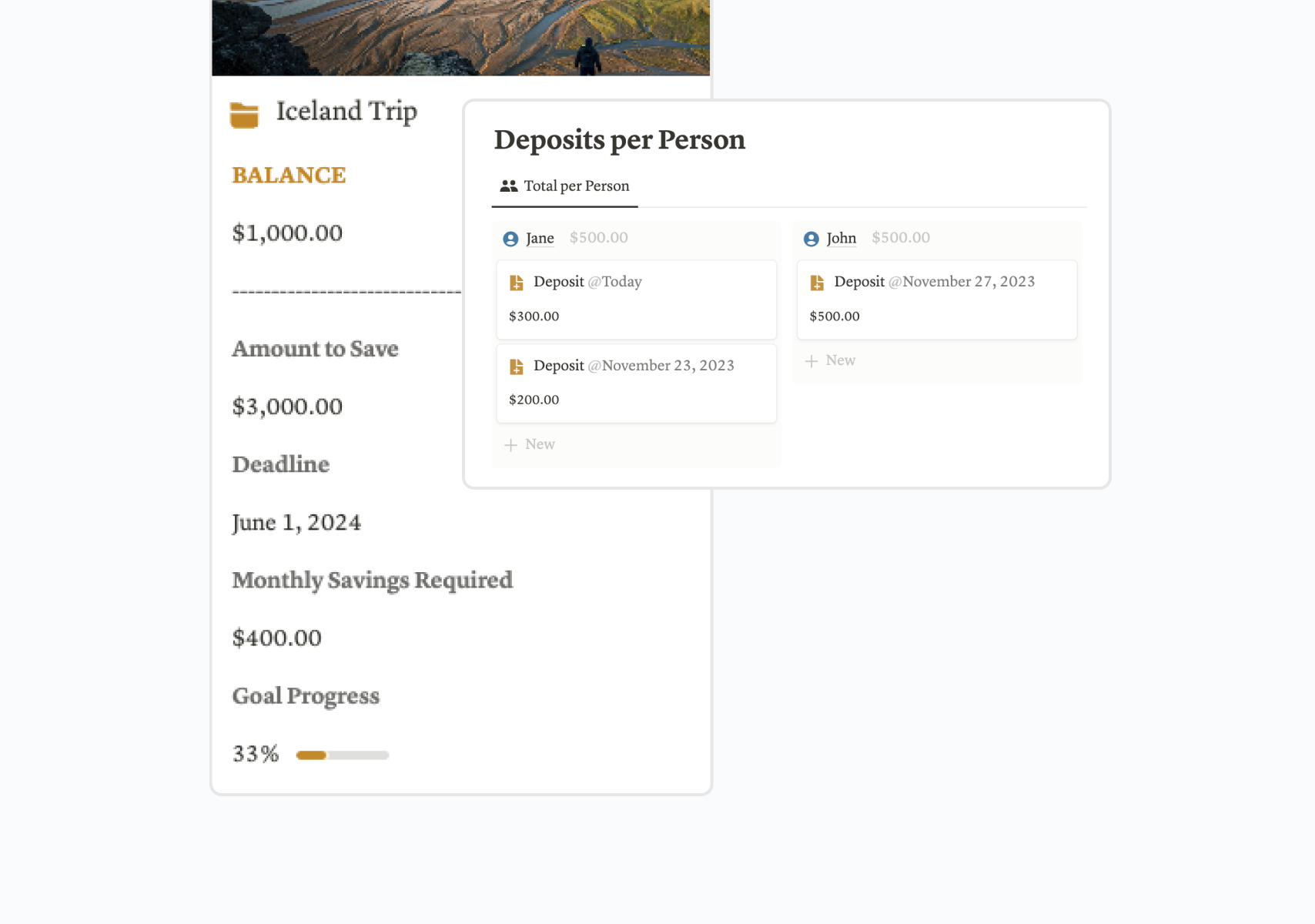Click the Iceland Trip cover image

tap(460, 37)
